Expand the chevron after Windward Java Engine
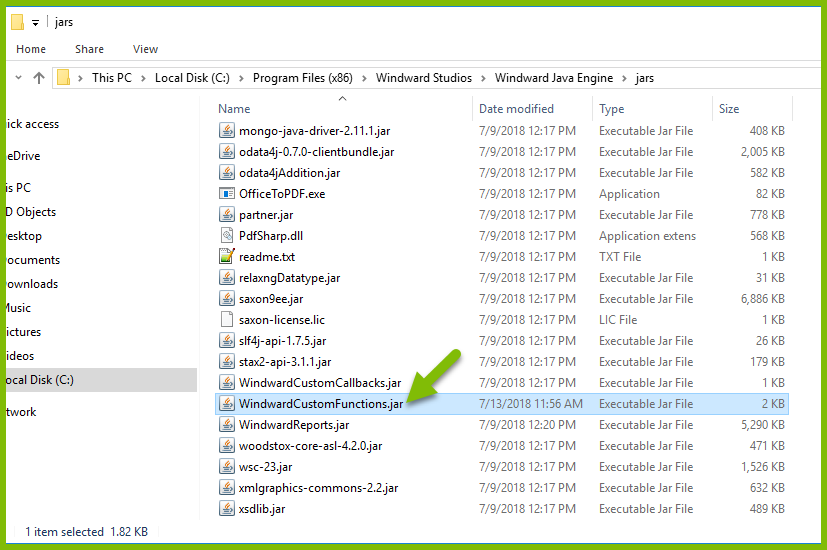 coord(624,78)
